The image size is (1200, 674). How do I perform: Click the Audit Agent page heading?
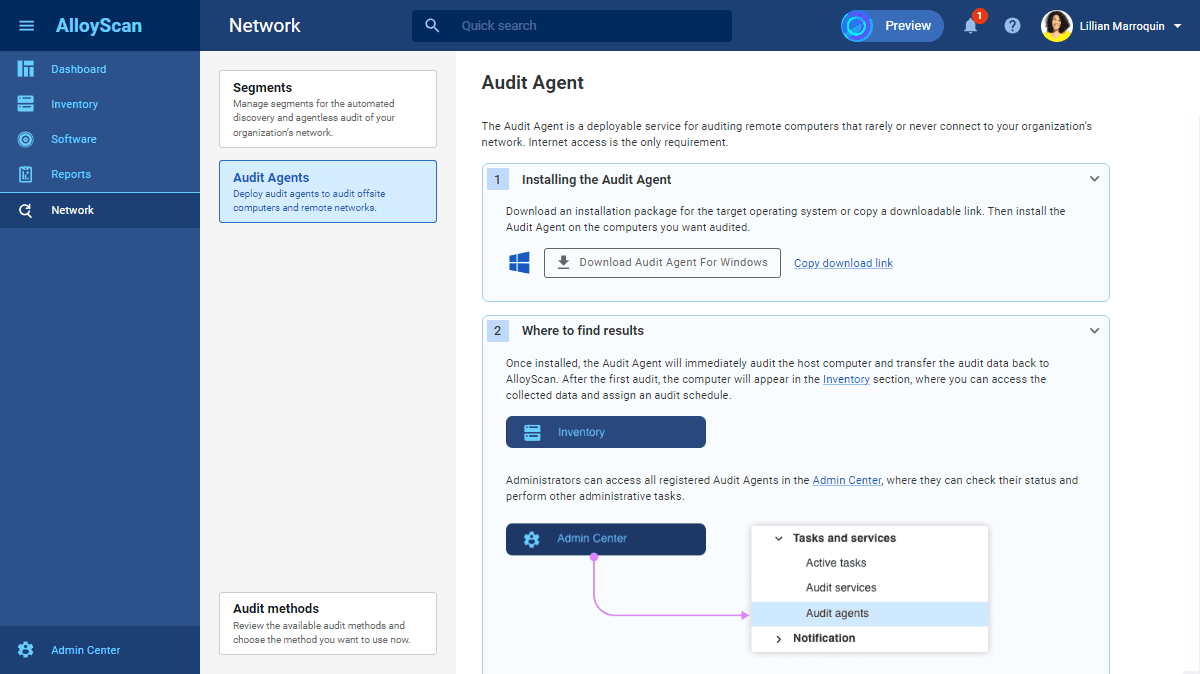coord(533,83)
